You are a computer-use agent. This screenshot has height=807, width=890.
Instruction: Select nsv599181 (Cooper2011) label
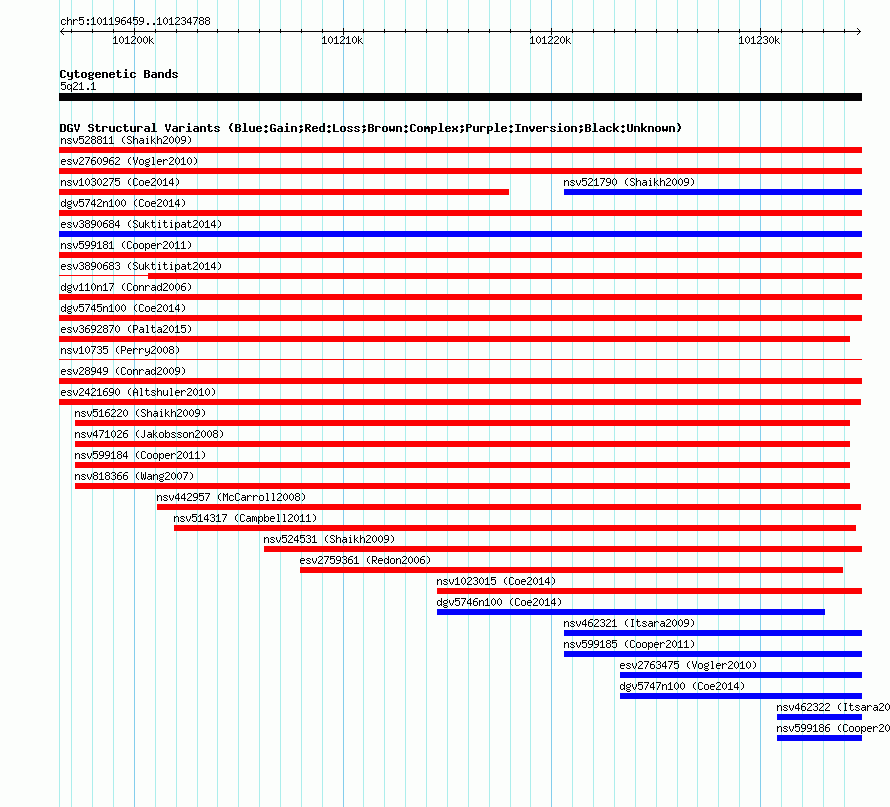click(126, 245)
